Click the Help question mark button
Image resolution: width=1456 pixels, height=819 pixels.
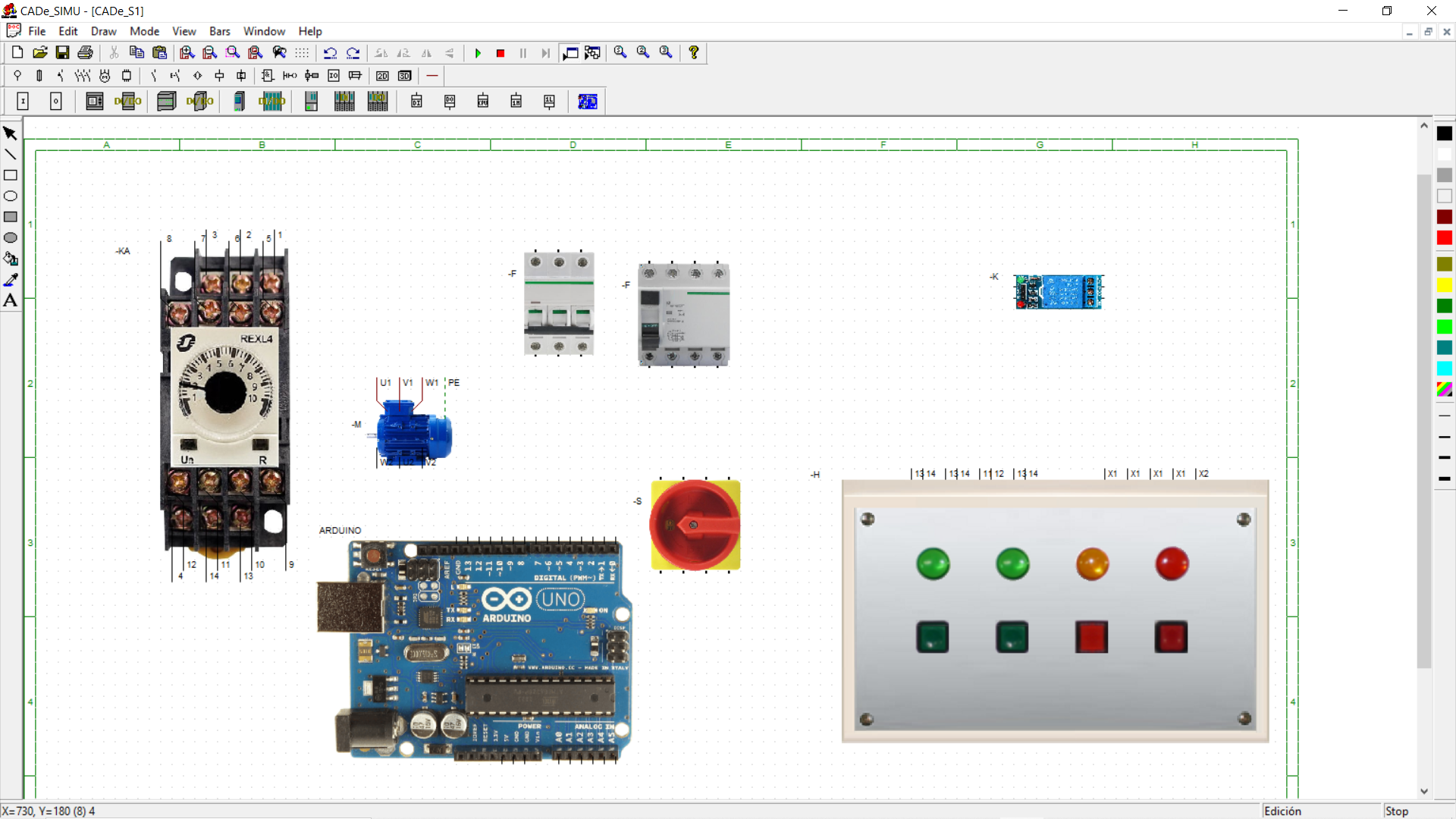point(694,52)
